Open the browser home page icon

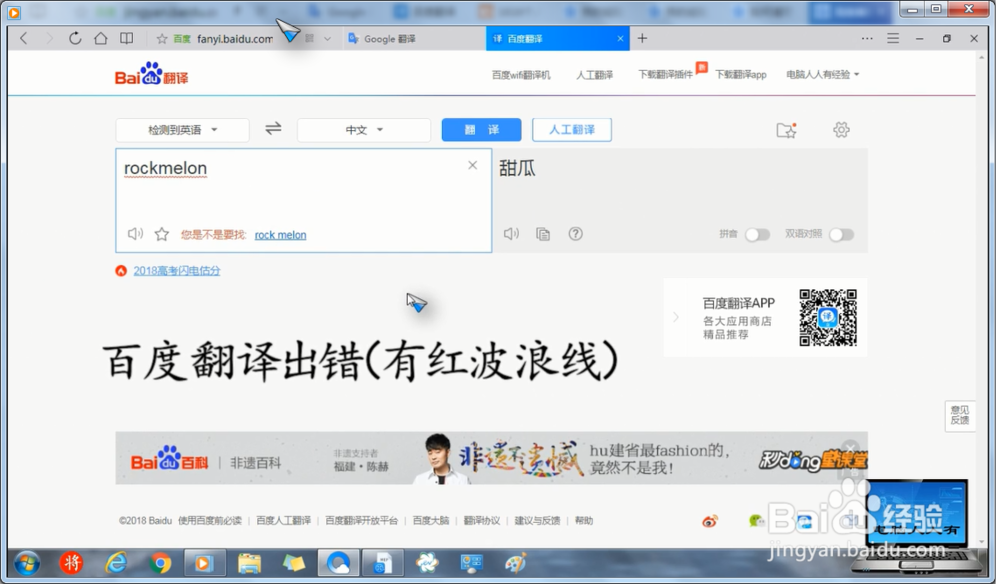[101, 38]
